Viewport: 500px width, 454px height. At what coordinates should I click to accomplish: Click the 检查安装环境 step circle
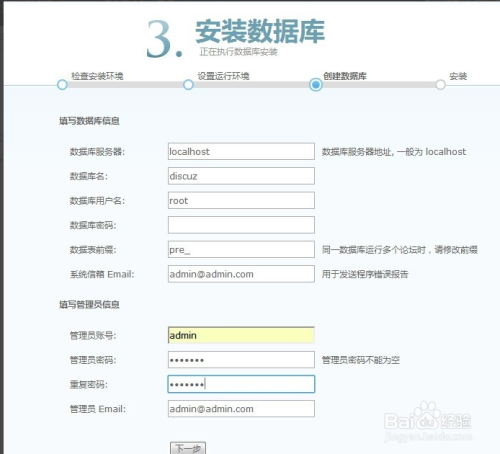coord(62,85)
